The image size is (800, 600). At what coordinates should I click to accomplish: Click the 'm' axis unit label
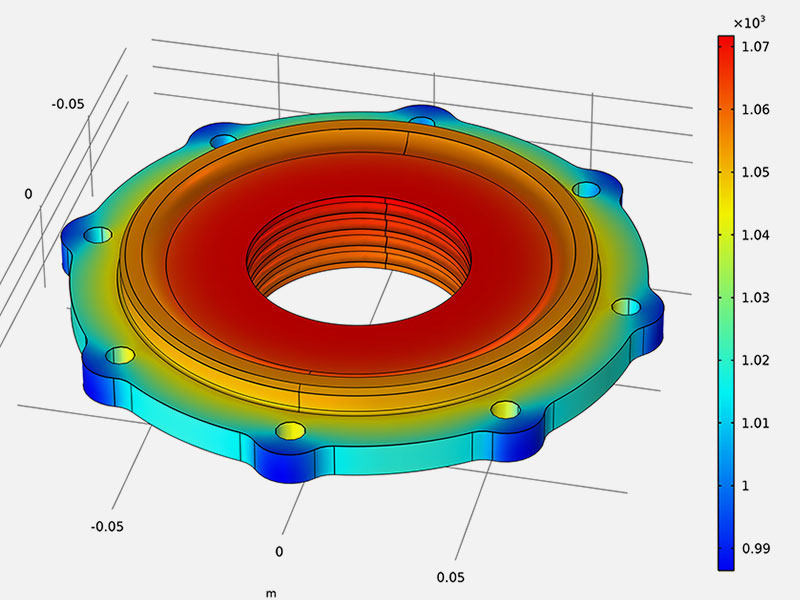(270, 593)
